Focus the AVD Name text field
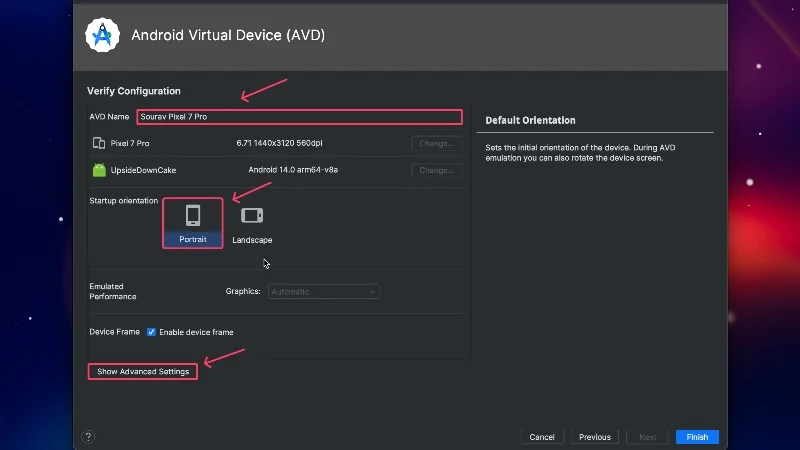 tap(299, 117)
